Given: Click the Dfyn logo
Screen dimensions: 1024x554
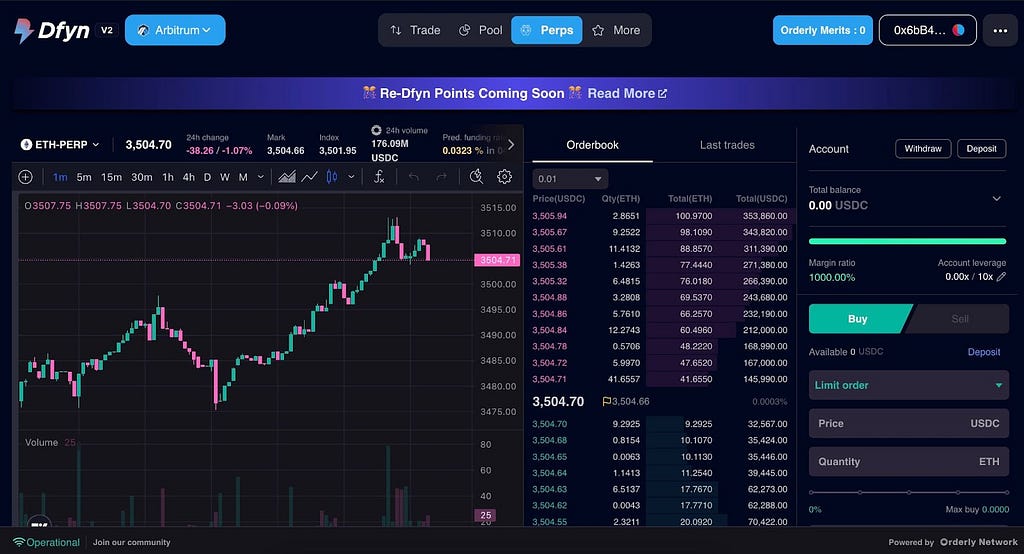Looking at the screenshot, I should point(52,30).
